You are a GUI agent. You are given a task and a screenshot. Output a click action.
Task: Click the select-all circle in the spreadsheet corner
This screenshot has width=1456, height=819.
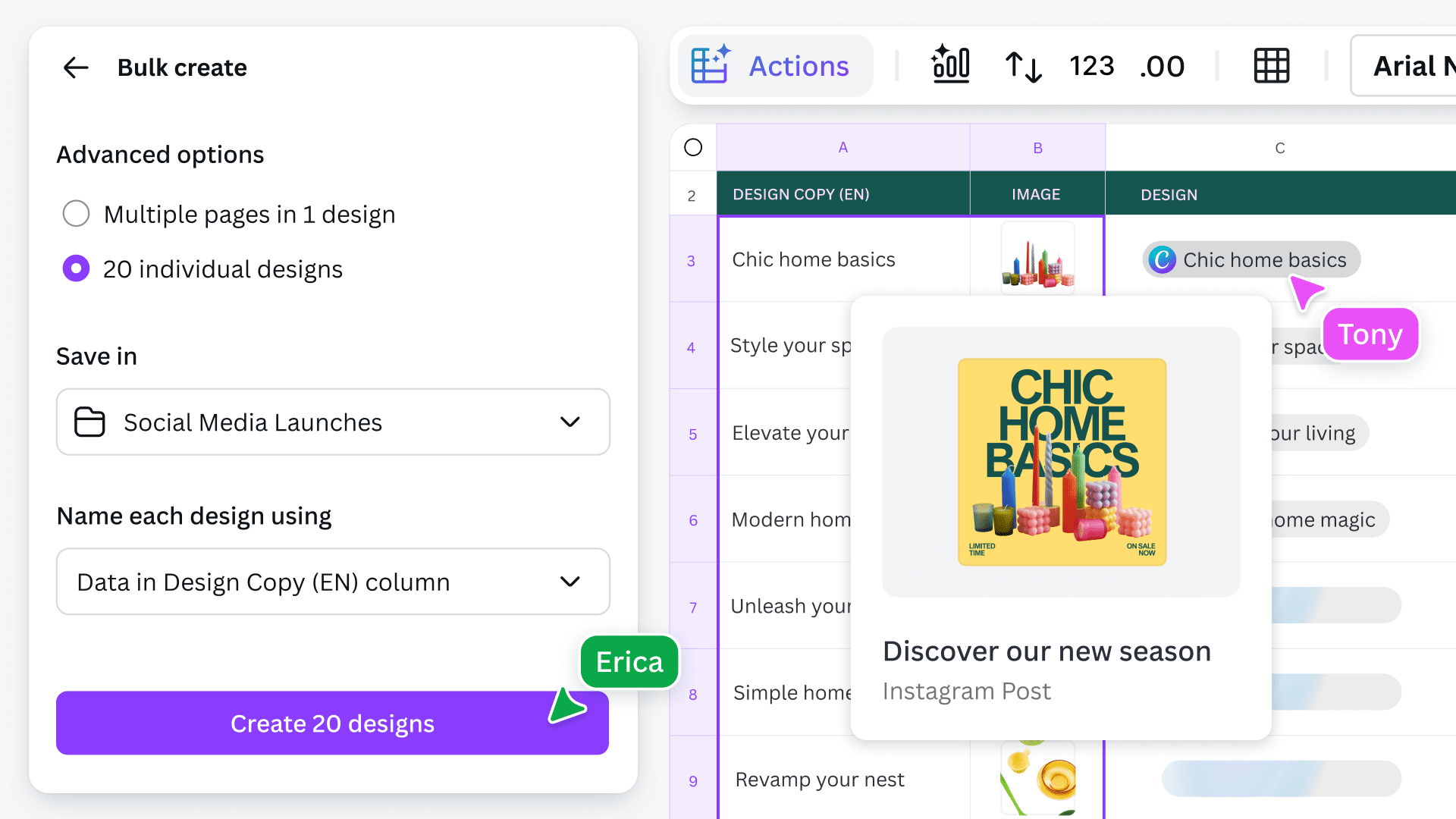tap(692, 147)
